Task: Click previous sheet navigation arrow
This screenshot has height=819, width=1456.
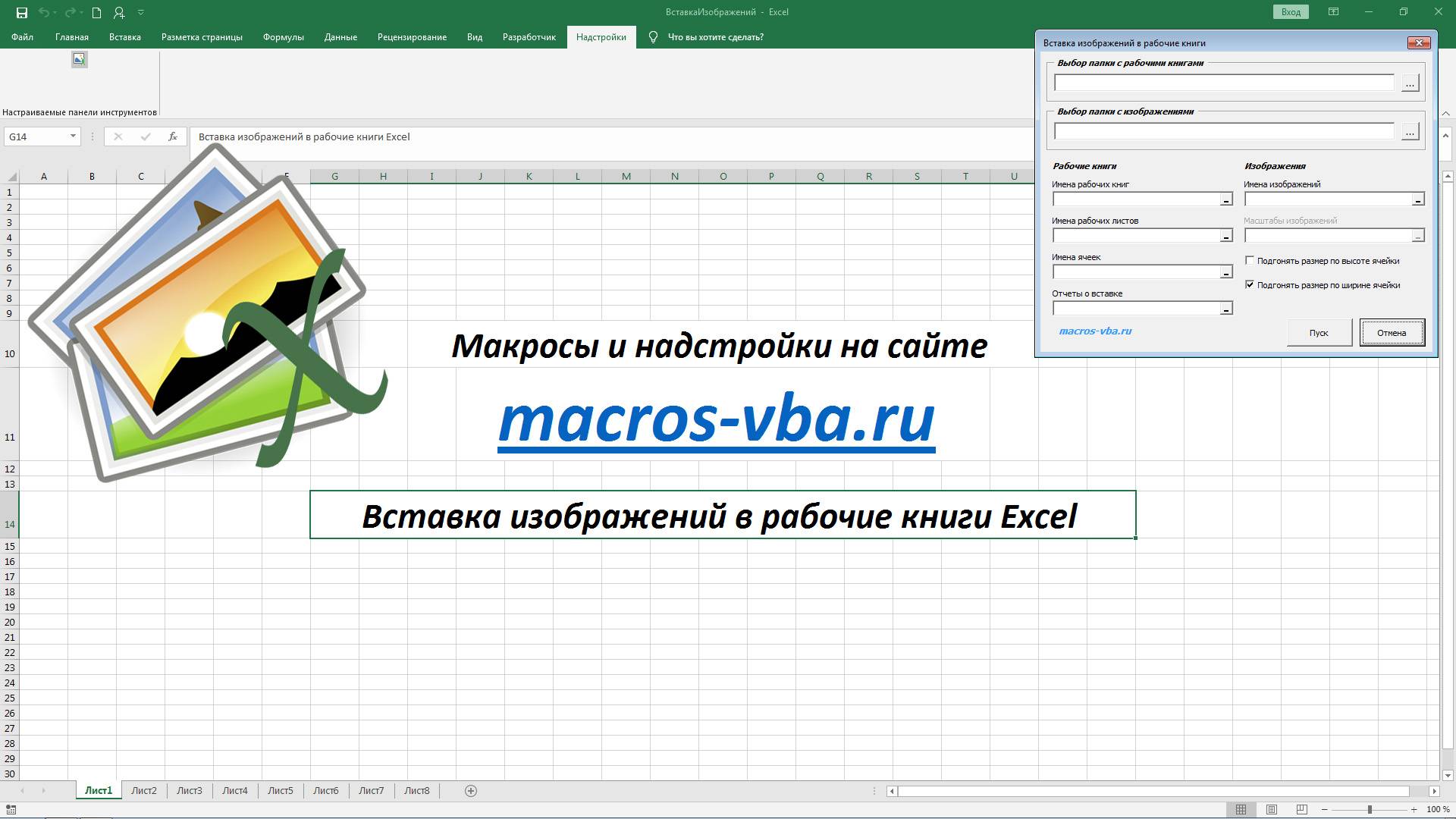Action: 22,791
